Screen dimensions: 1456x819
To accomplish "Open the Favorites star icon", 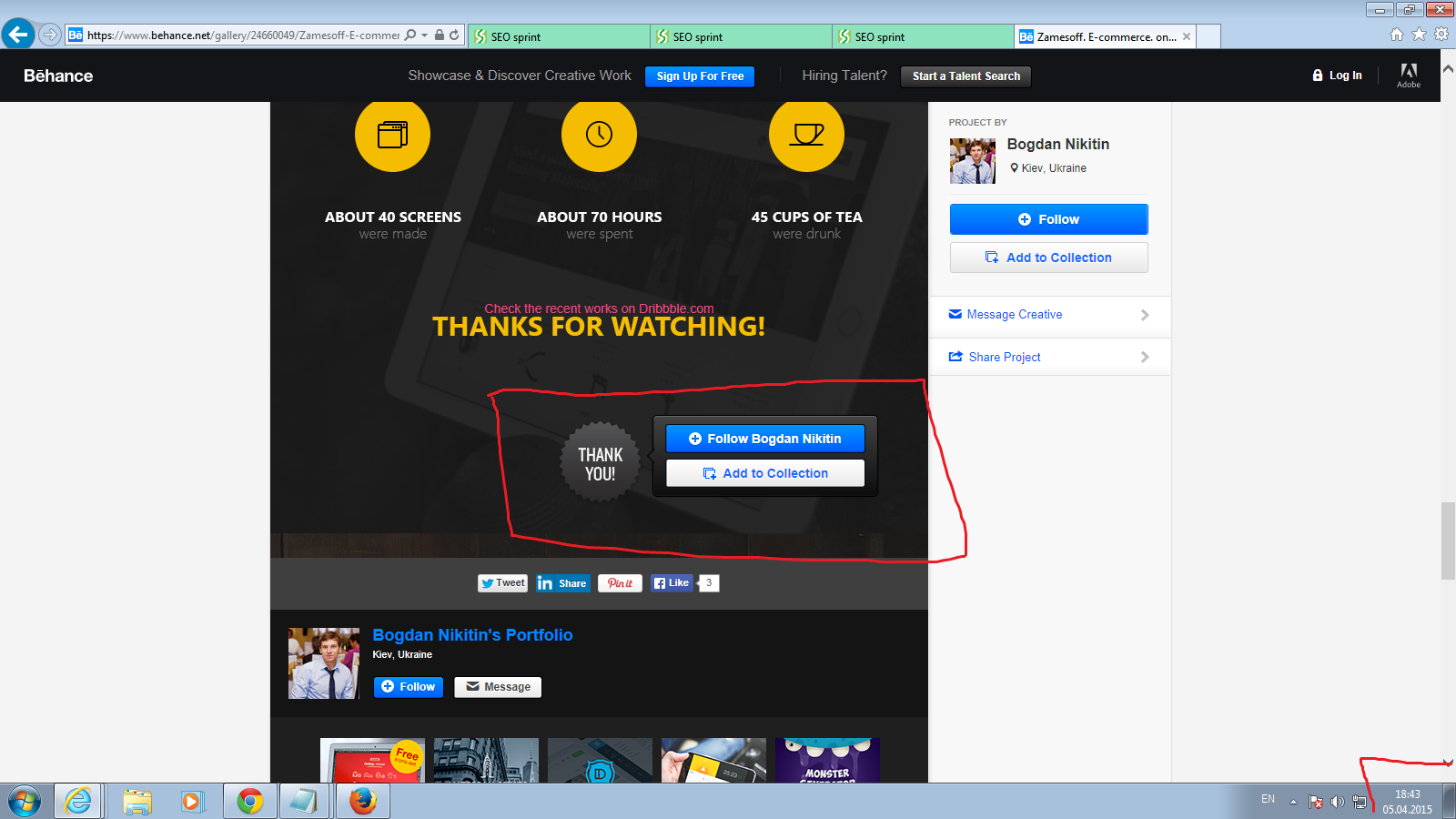I will click(1419, 35).
